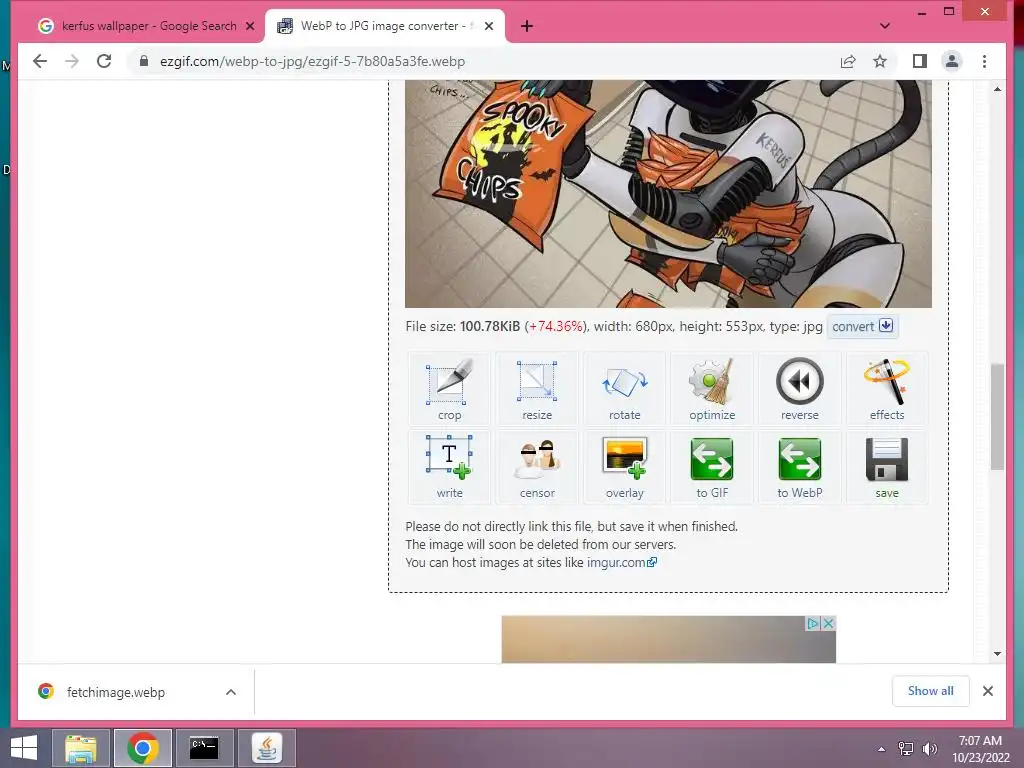The image size is (1024, 768).
Task: Open the censor tool
Action: click(x=537, y=467)
